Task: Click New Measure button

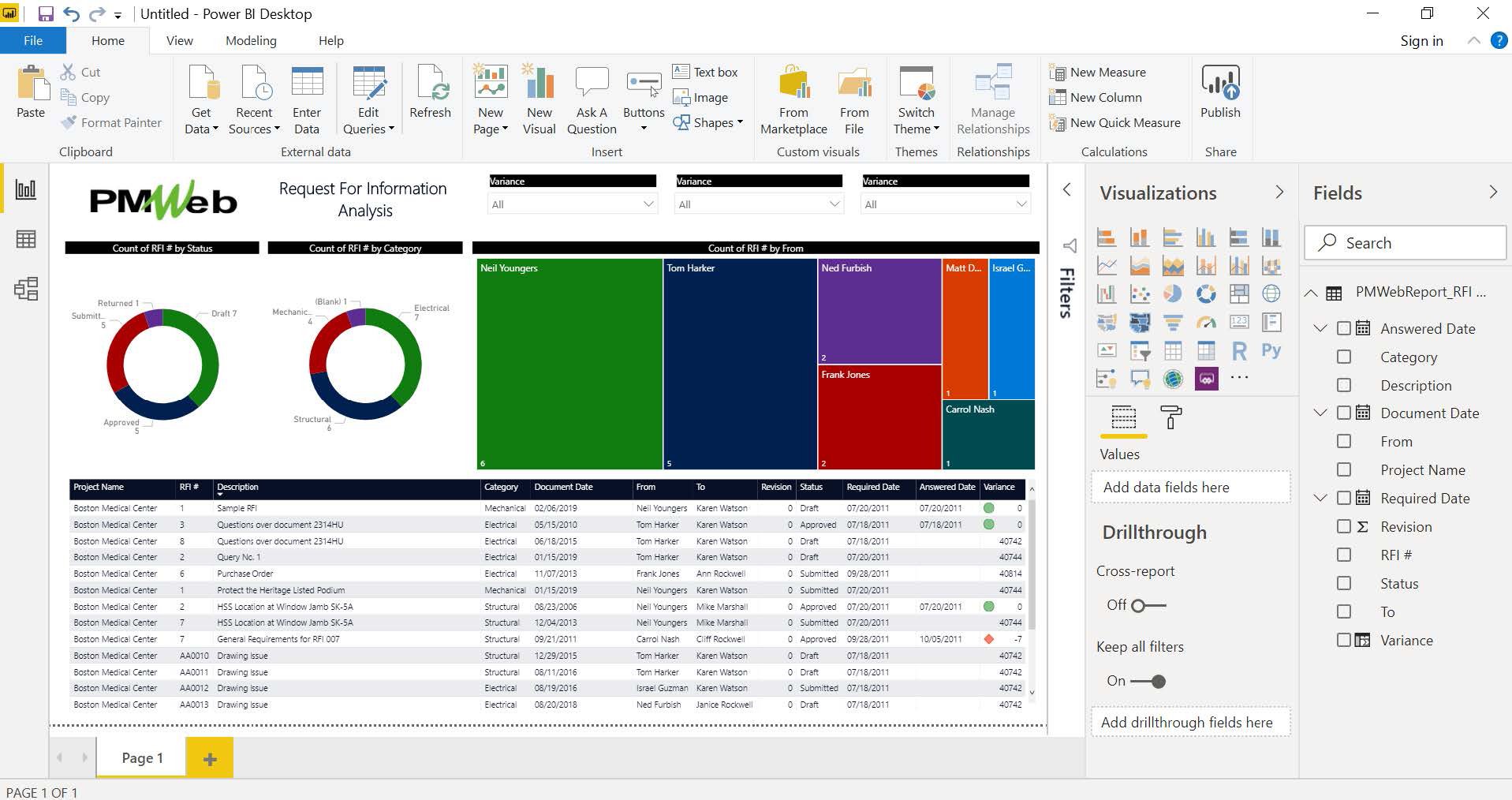Action: pyautogui.click(x=1098, y=72)
